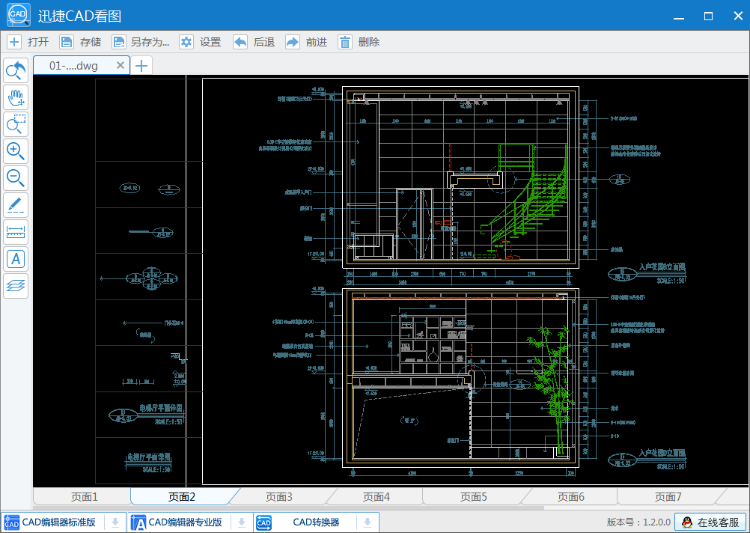Click the Open (打开) plus icon
The image size is (750, 533).
coord(14,42)
